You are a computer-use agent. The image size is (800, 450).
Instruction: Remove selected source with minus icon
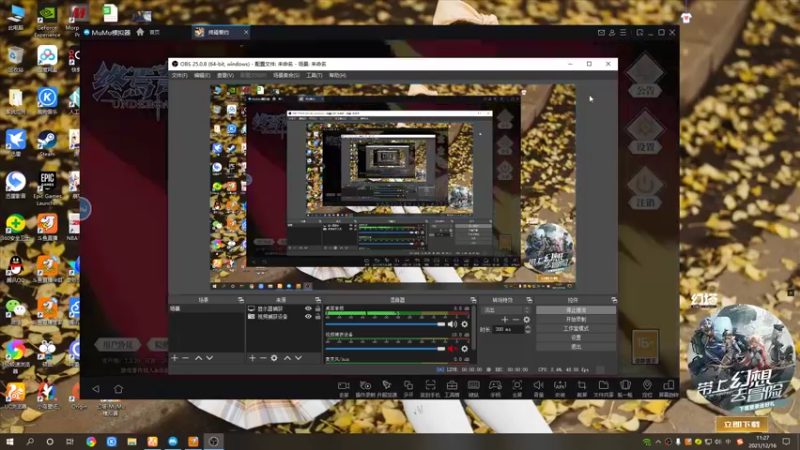click(x=263, y=358)
